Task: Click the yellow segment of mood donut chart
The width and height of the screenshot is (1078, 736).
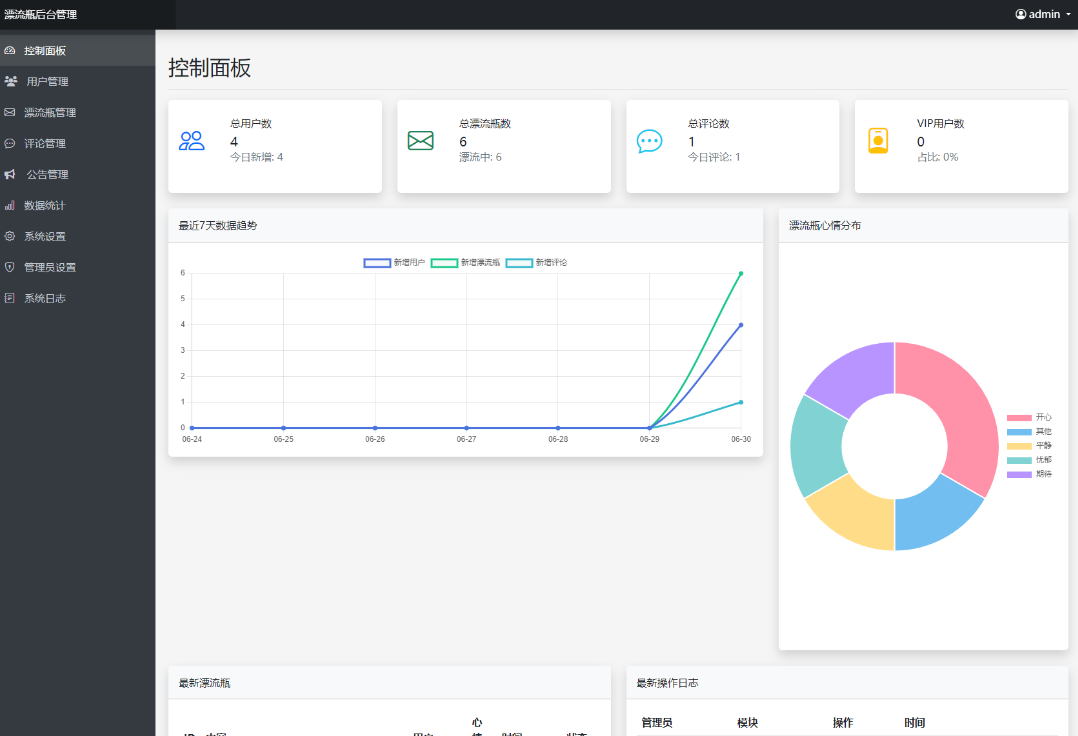Action: tap(856, 515)
